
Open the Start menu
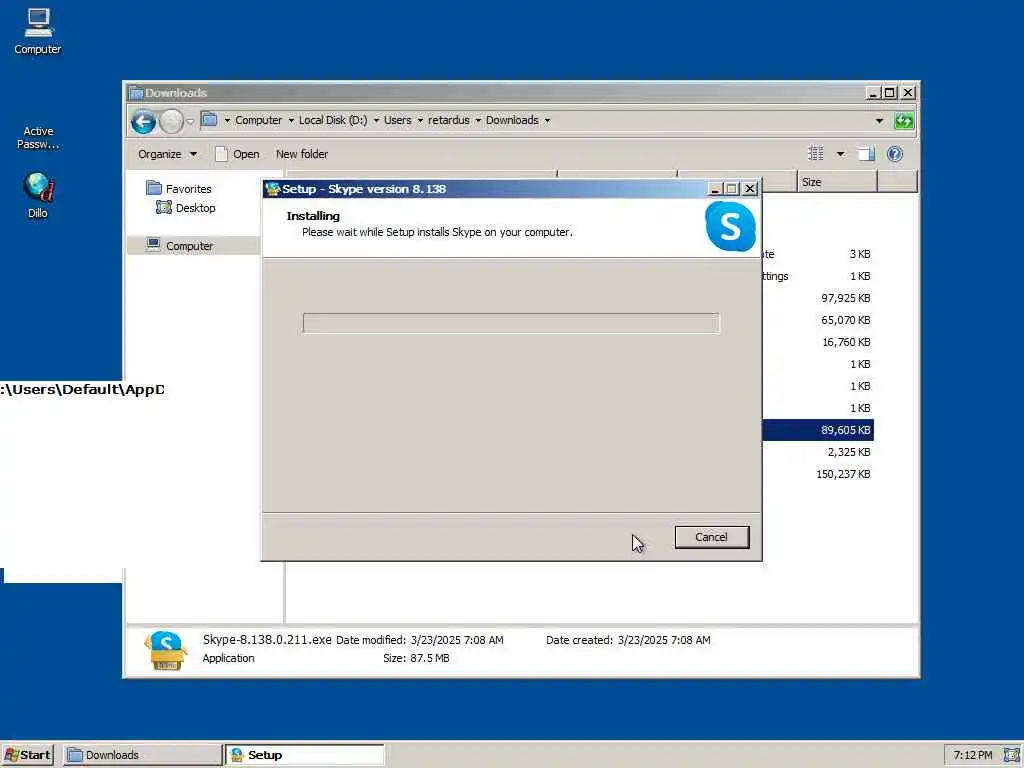click(27, 755)
